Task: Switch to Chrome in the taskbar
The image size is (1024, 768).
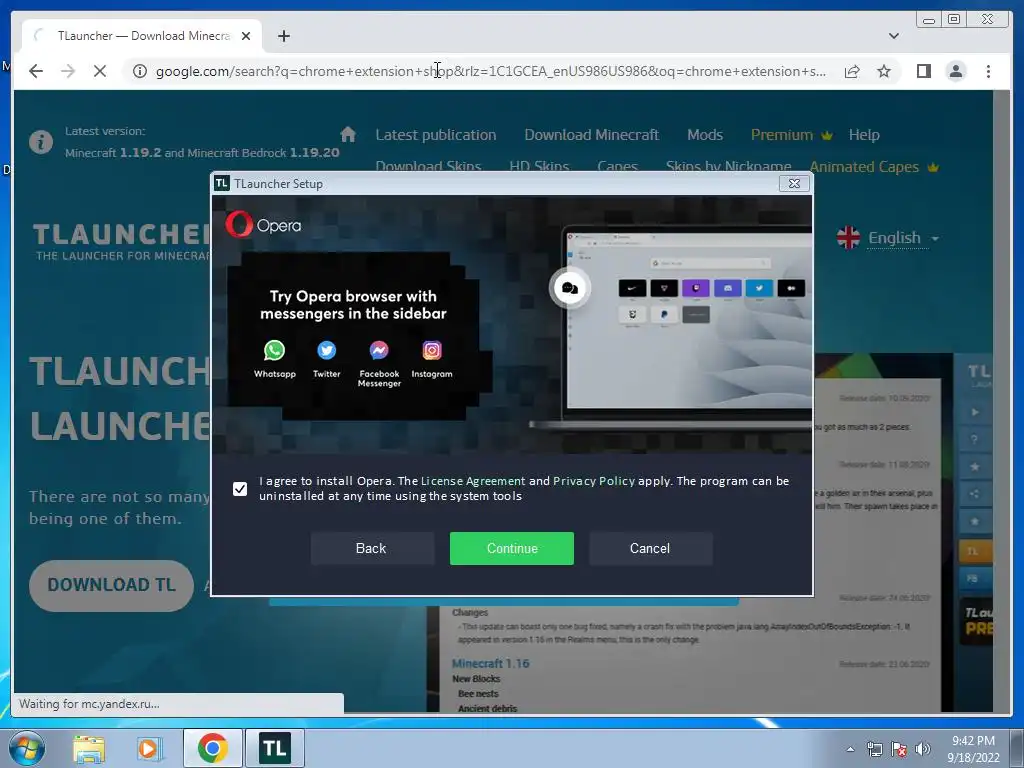Action: 212,748
